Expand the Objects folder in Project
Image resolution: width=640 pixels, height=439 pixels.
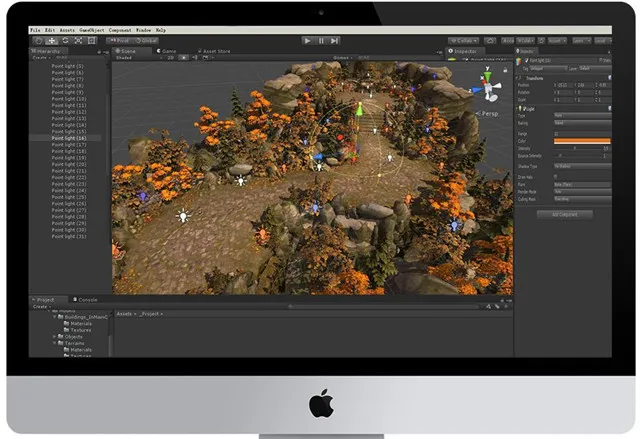click(55, 337)
